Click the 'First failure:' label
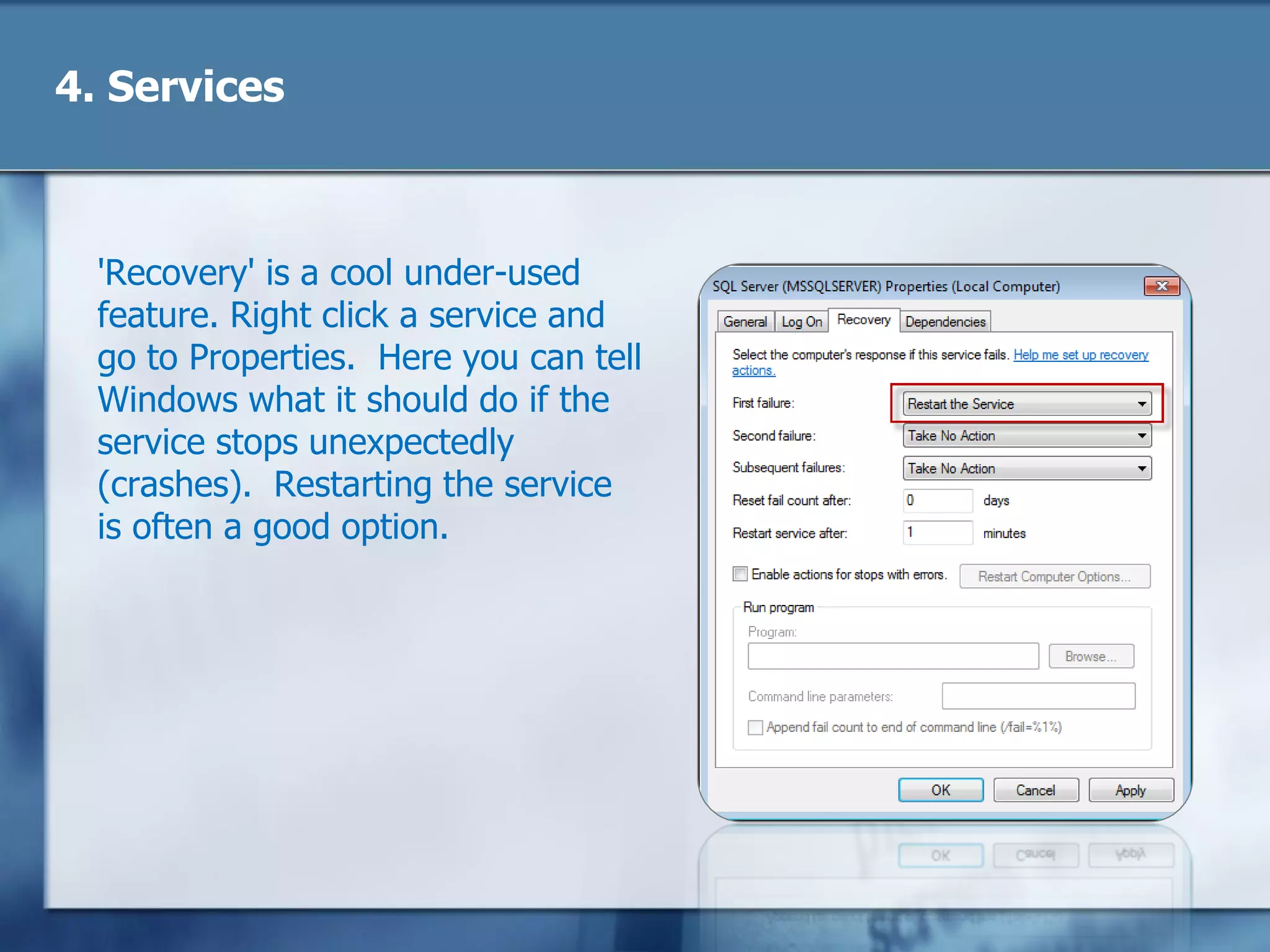 (763, 403)
